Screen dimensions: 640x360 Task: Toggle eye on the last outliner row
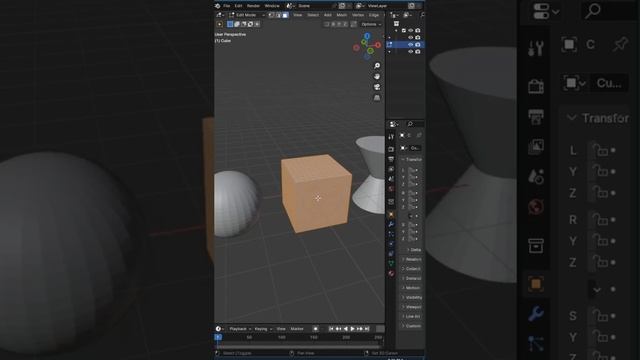coord(411,51)
